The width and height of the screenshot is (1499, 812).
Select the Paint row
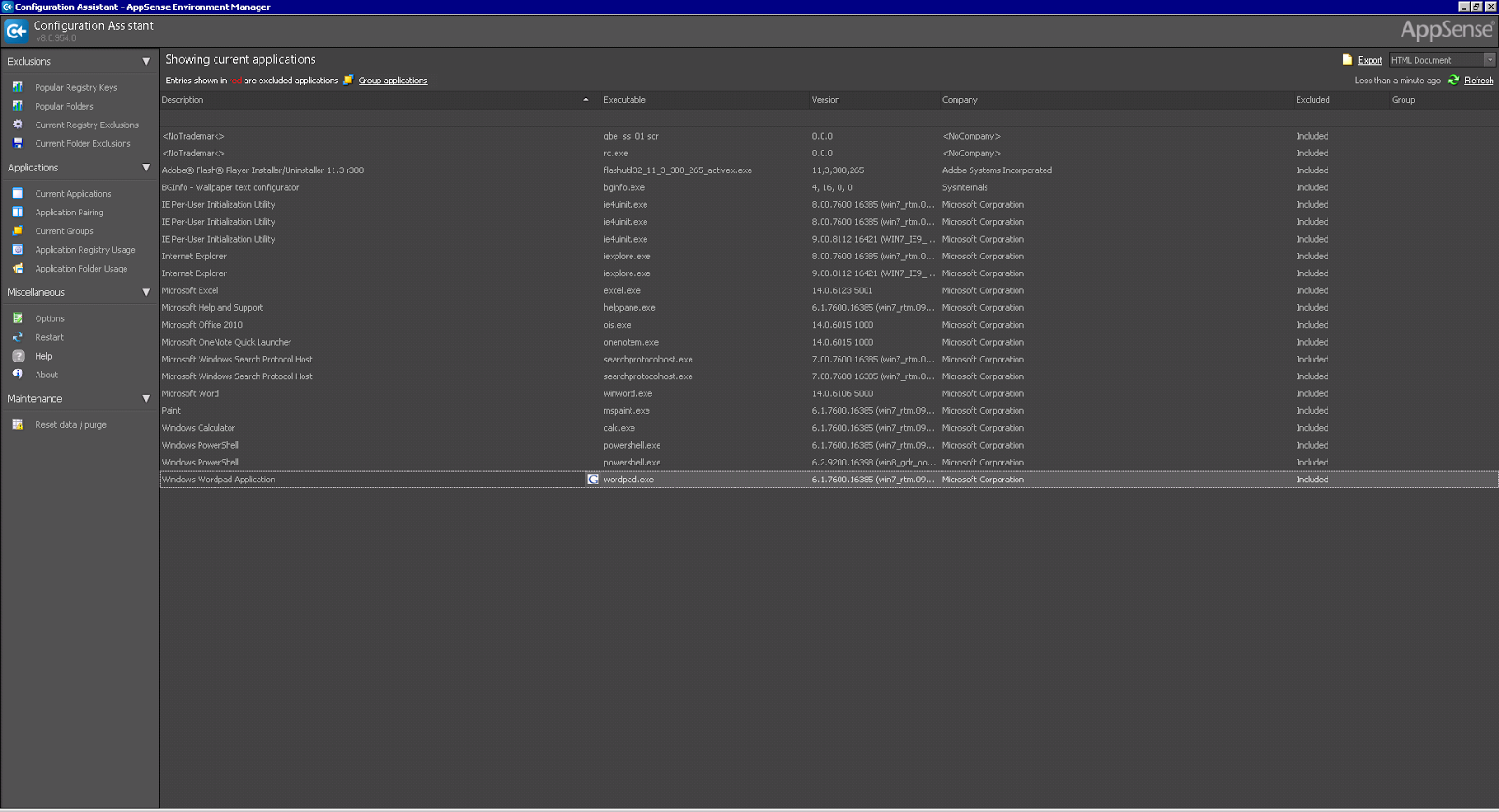click(x=829, y=411)
